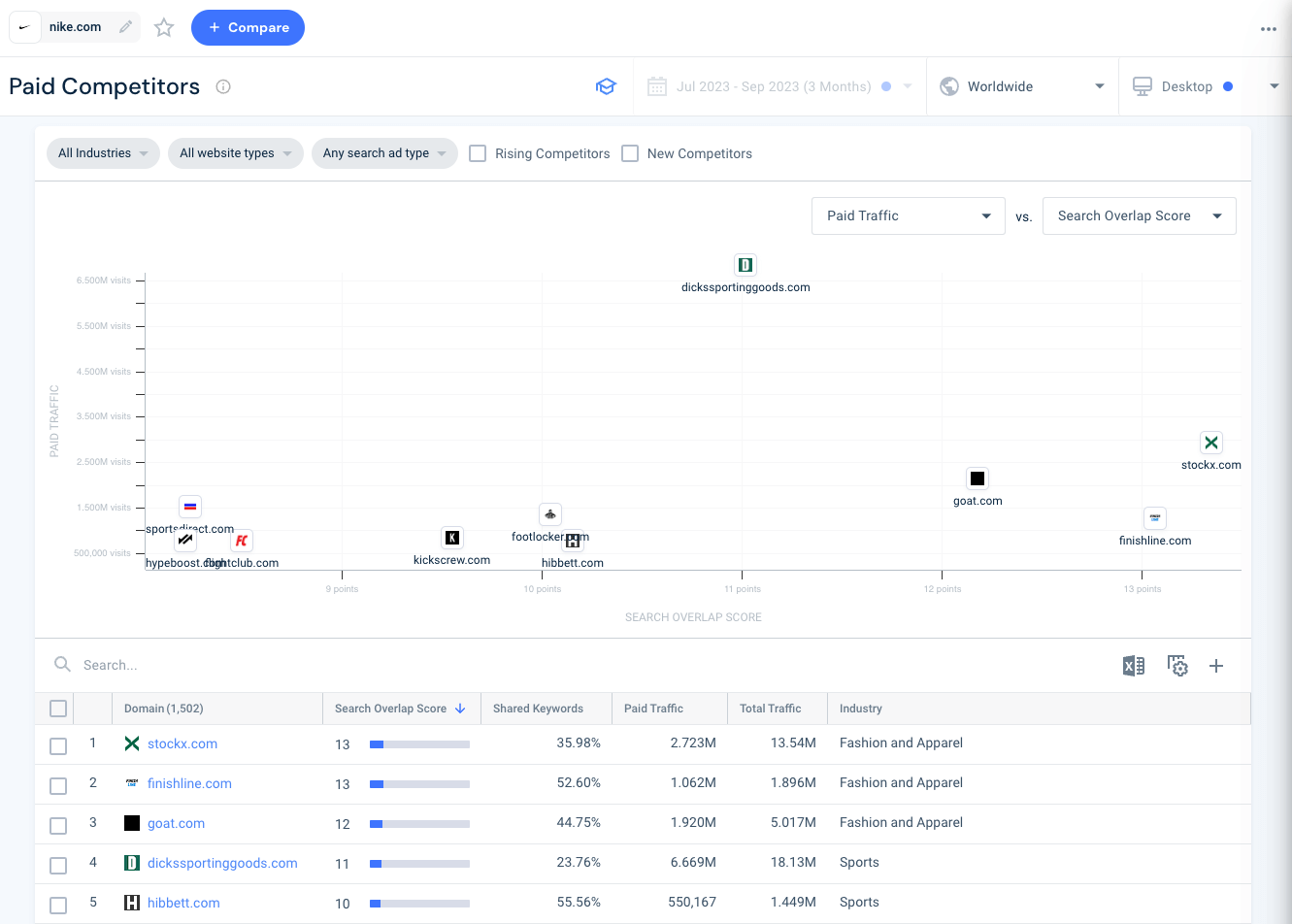Click the Excel export icon above the table

coord(1133,666)
